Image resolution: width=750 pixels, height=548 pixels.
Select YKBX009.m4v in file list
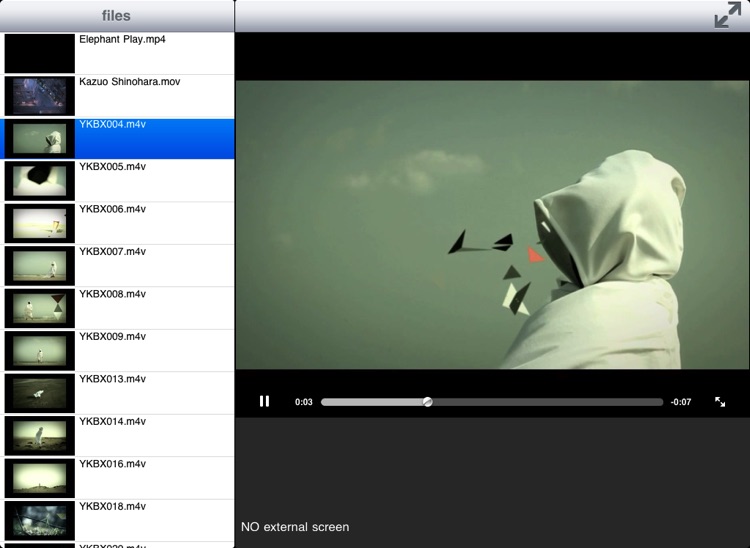117,351
